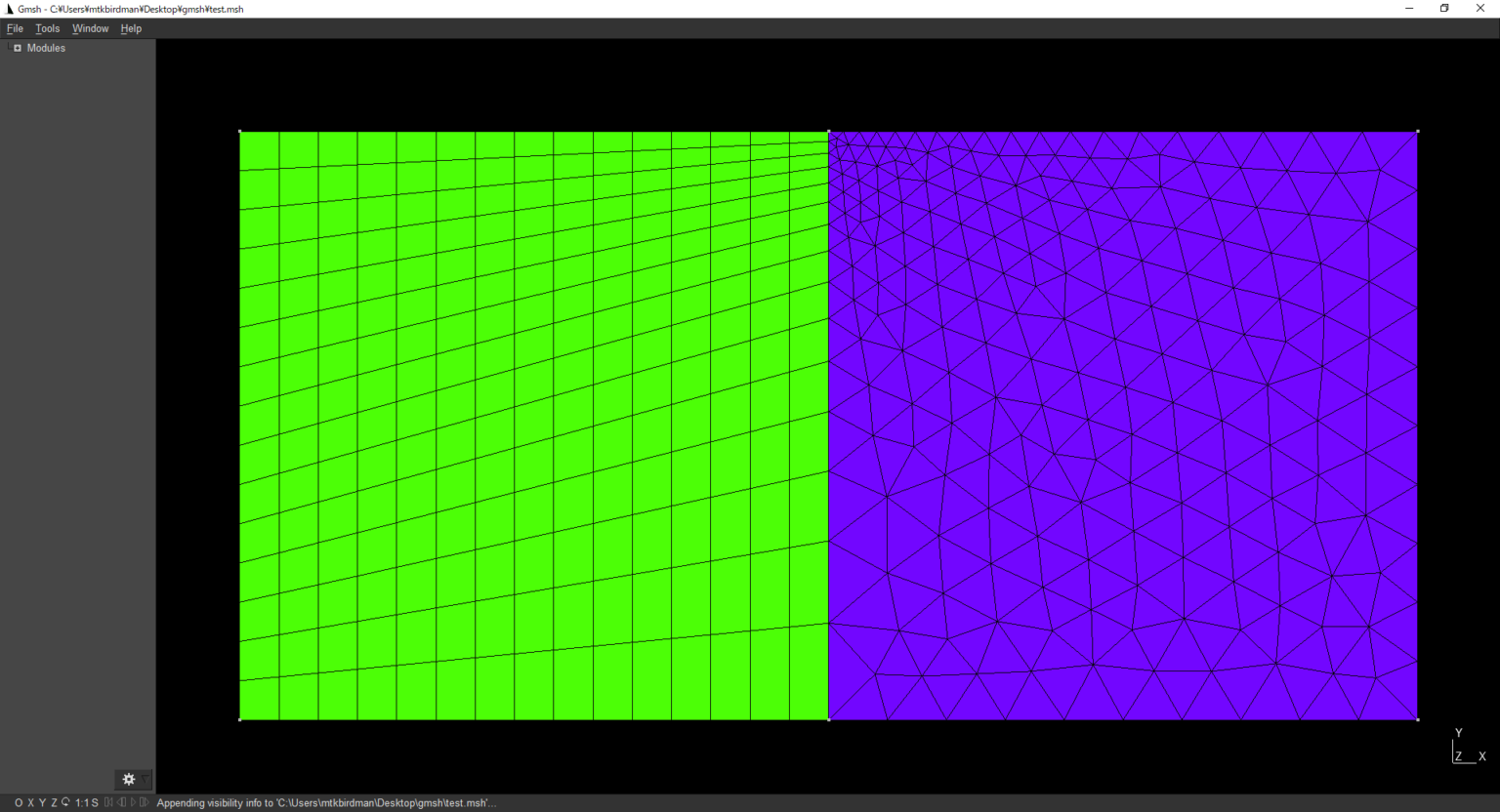Open the Tools menu

click(x=47, y=28)
